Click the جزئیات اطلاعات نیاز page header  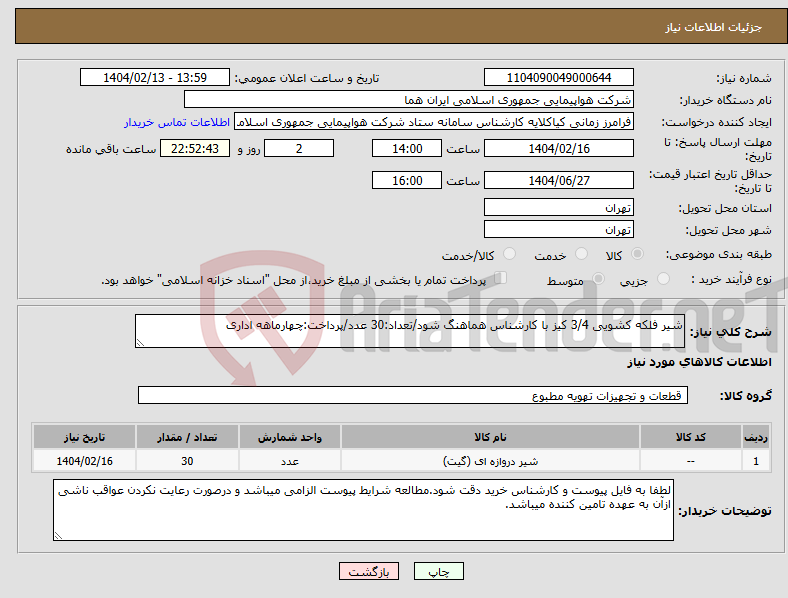713,27
